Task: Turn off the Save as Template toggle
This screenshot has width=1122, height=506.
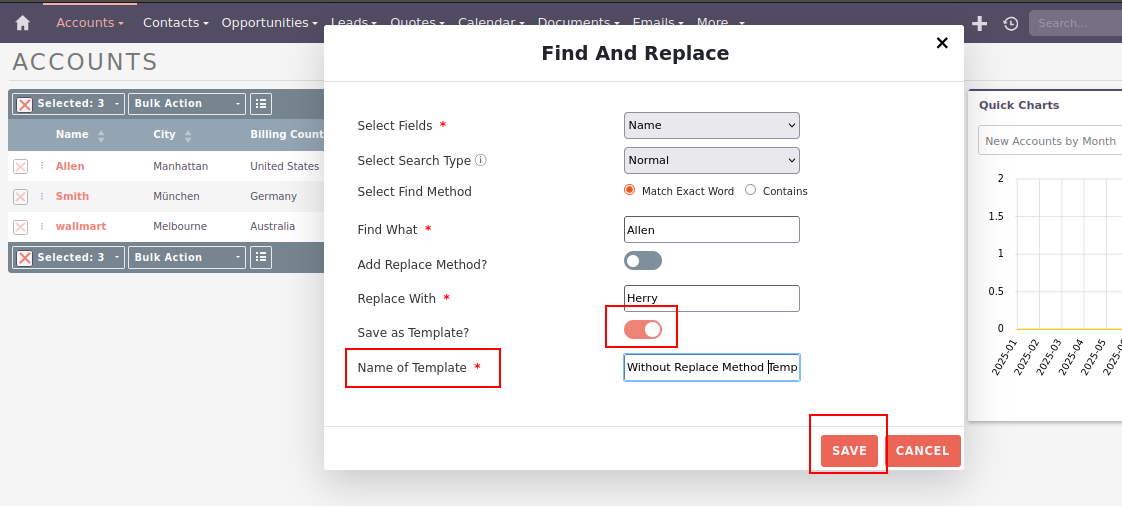Action: 643,330
